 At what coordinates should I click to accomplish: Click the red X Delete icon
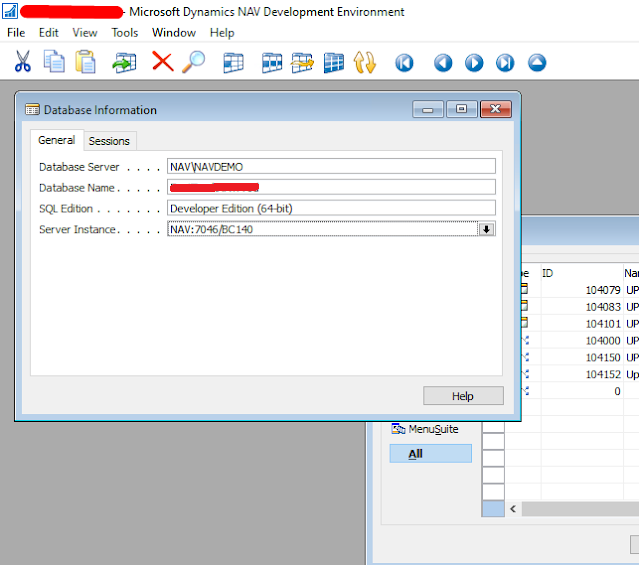pyautogui.click(x=163, y=62)
